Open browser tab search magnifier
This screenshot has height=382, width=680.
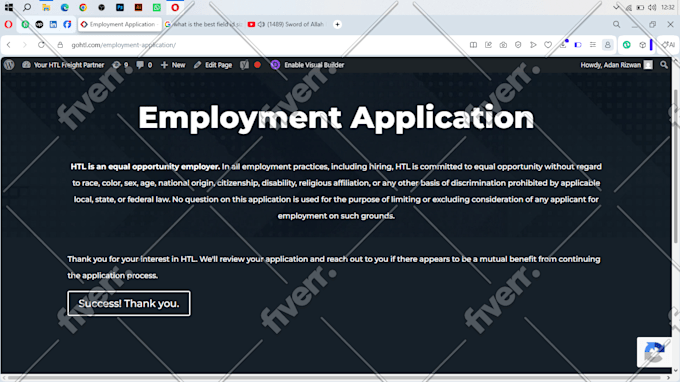coord(616,24)
